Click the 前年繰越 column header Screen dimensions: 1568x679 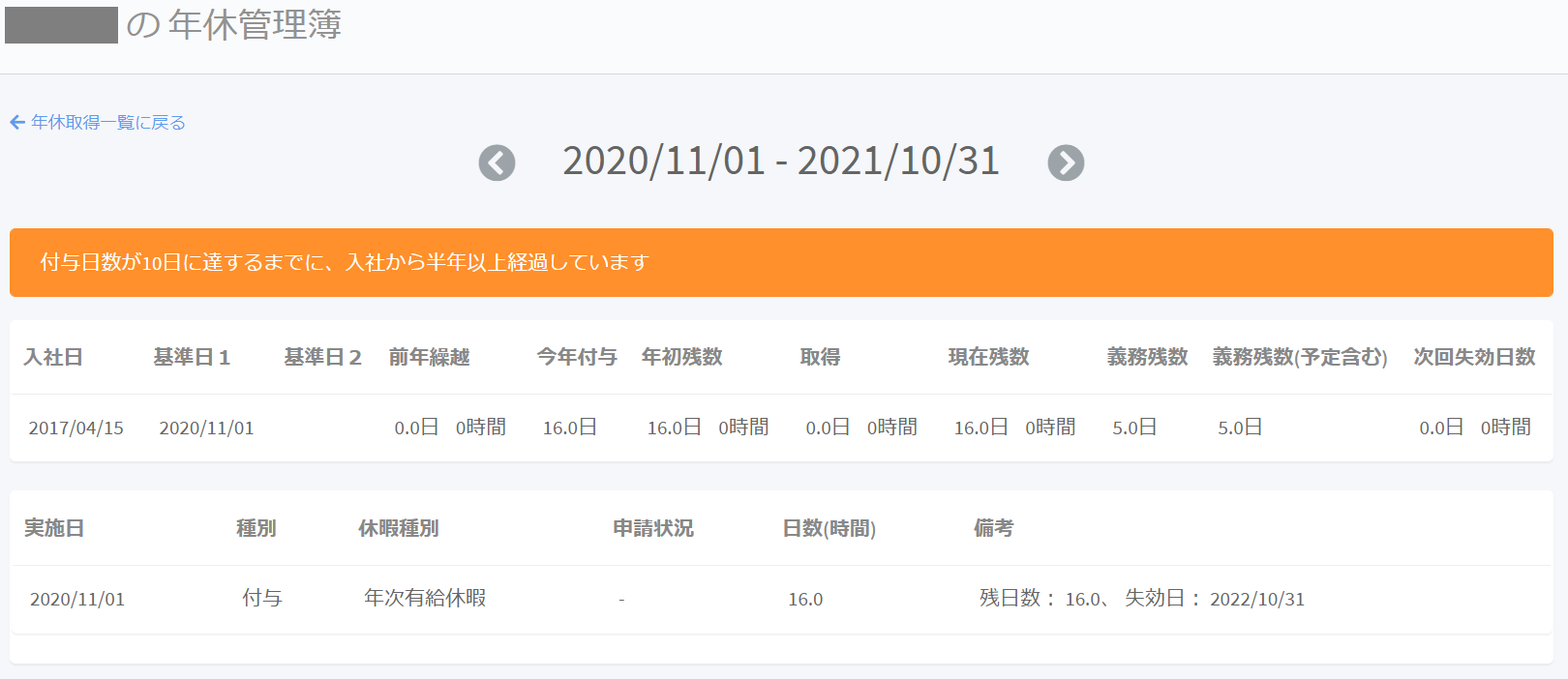[x=429, y=357]
